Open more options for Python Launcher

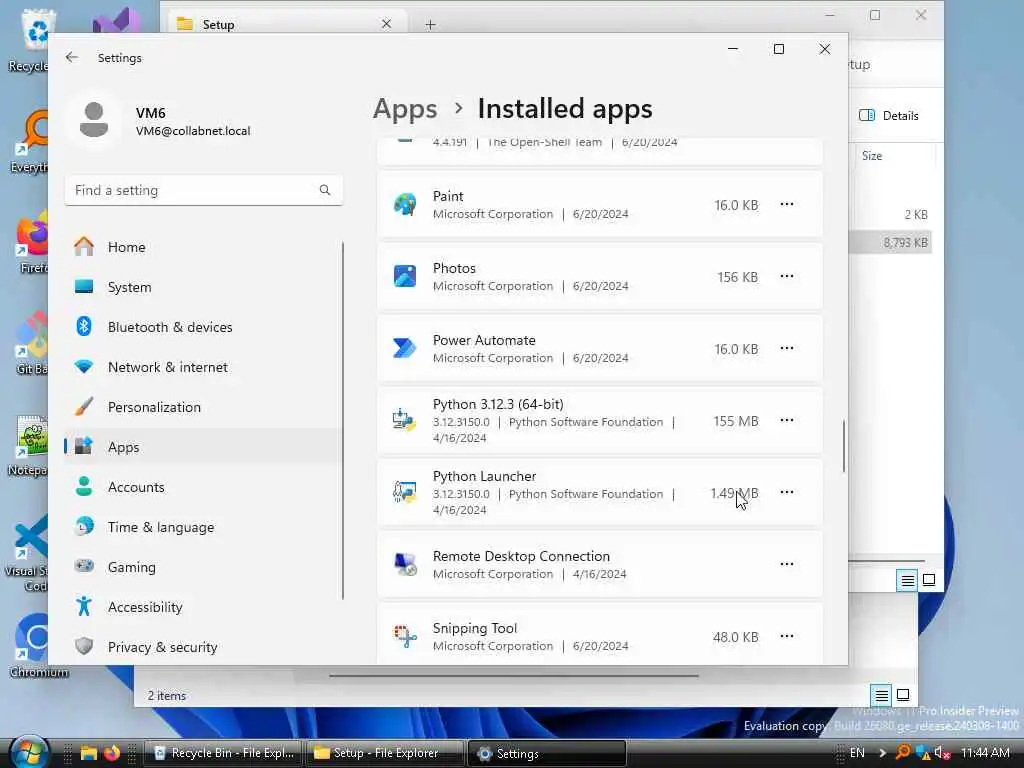(787, 492)
